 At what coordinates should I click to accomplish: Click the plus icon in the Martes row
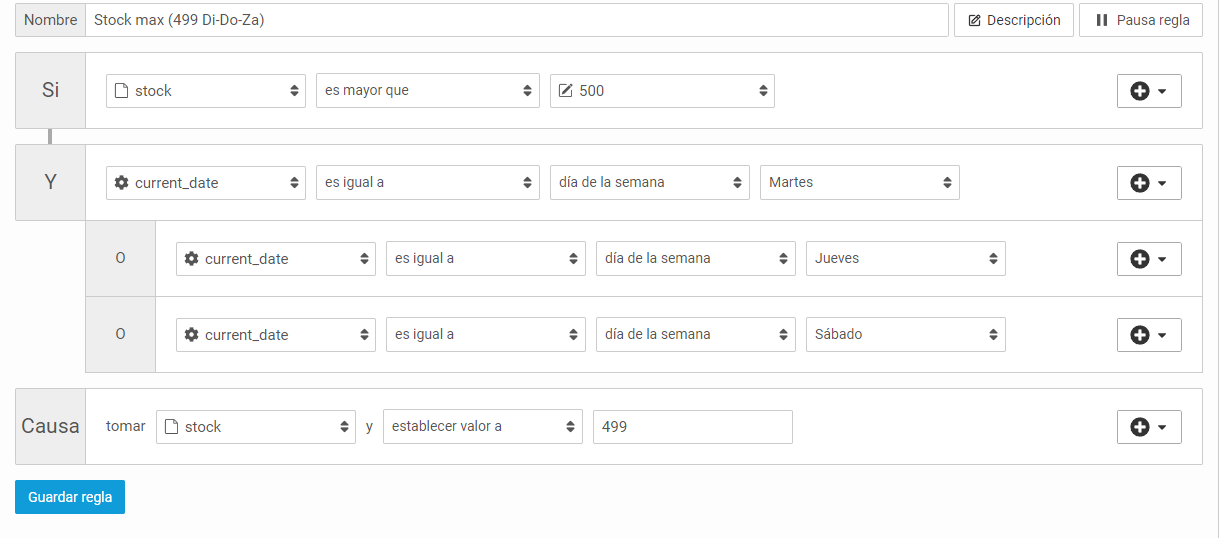click(1139, 183)
